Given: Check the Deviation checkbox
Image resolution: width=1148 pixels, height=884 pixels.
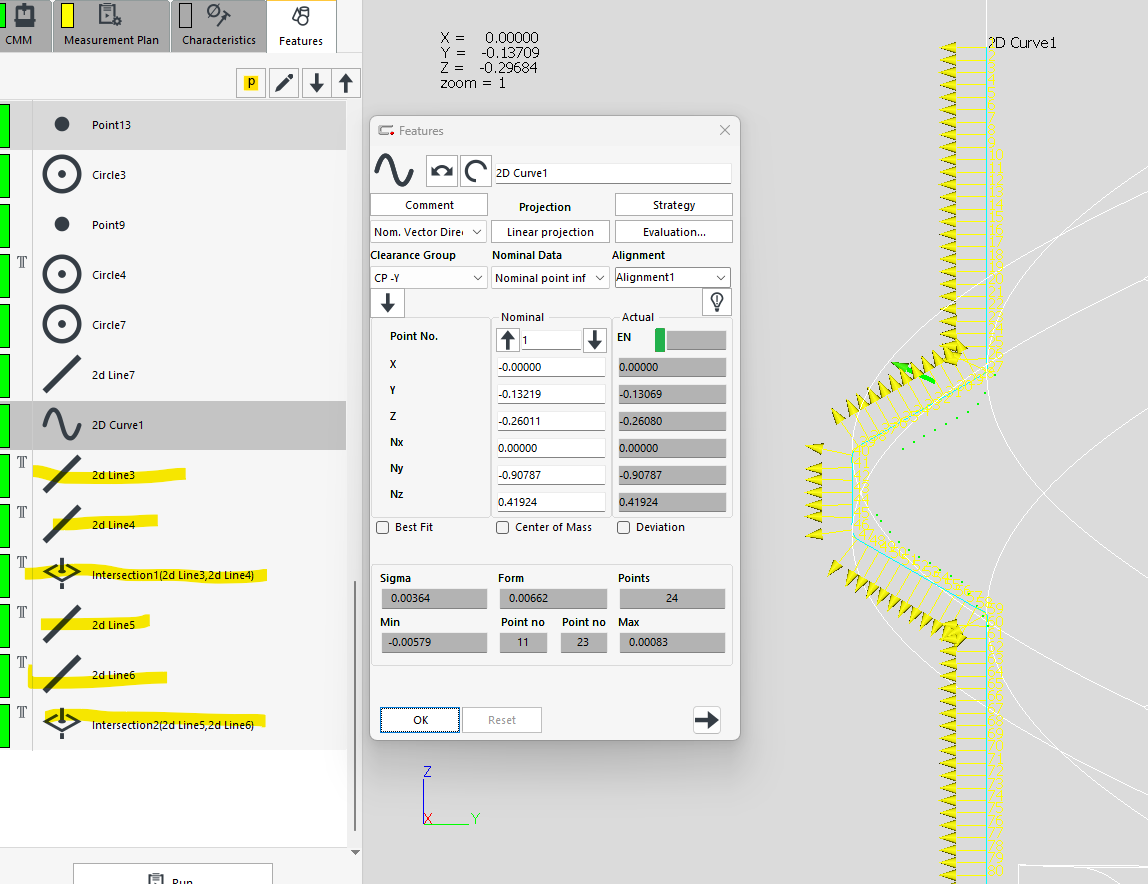Looking at the screenshot, I should 624,527.
